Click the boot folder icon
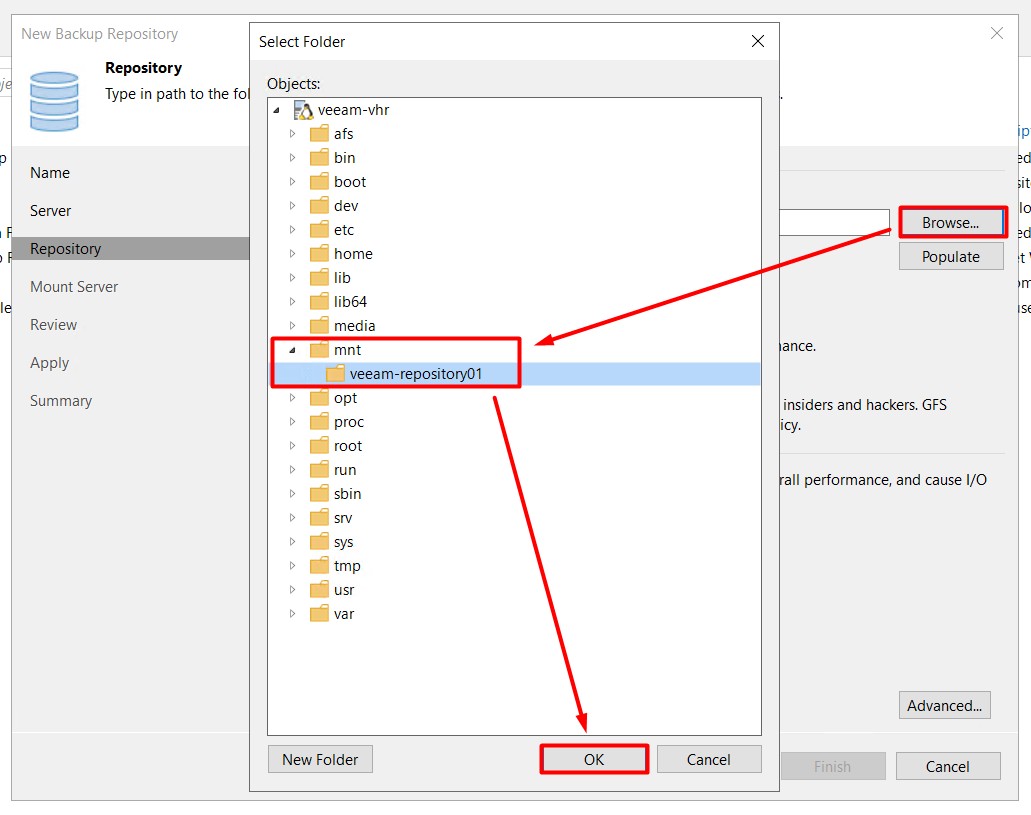 pyautogui.click(x=320, y=182)
